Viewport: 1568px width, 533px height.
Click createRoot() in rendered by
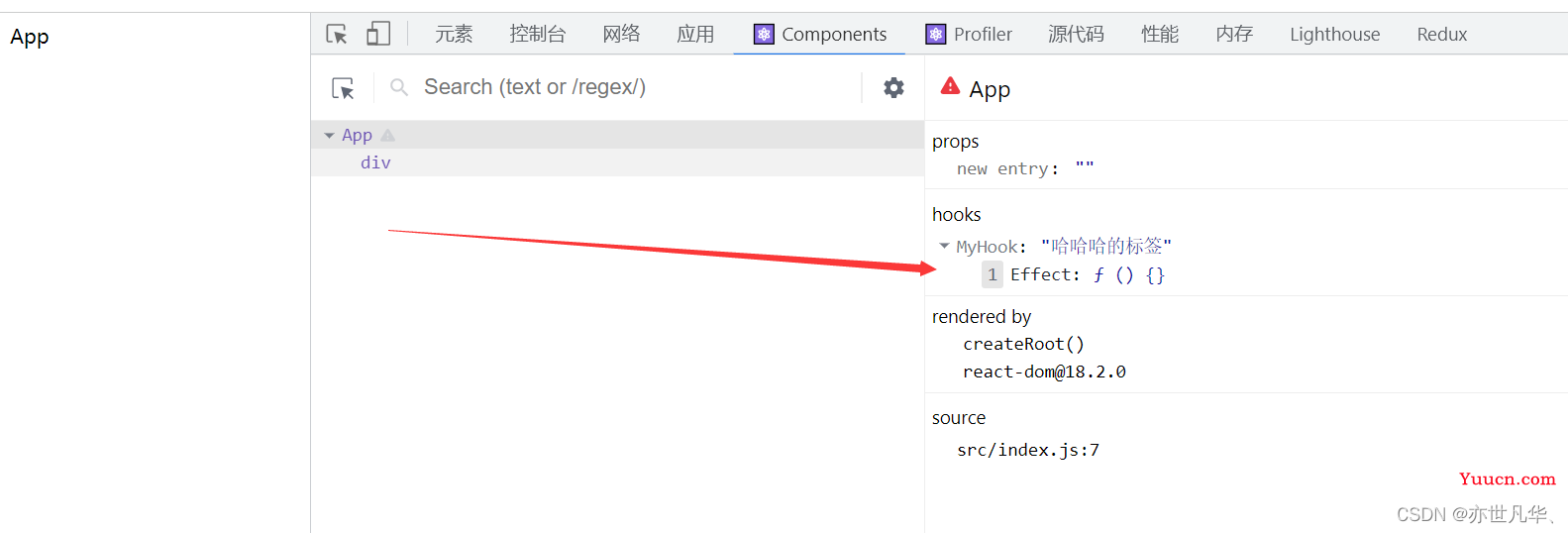(x=1023, y=344)
